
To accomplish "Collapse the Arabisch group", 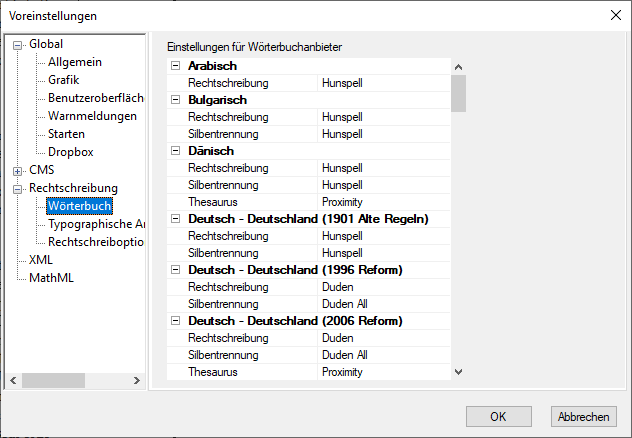I will point(176,66).
